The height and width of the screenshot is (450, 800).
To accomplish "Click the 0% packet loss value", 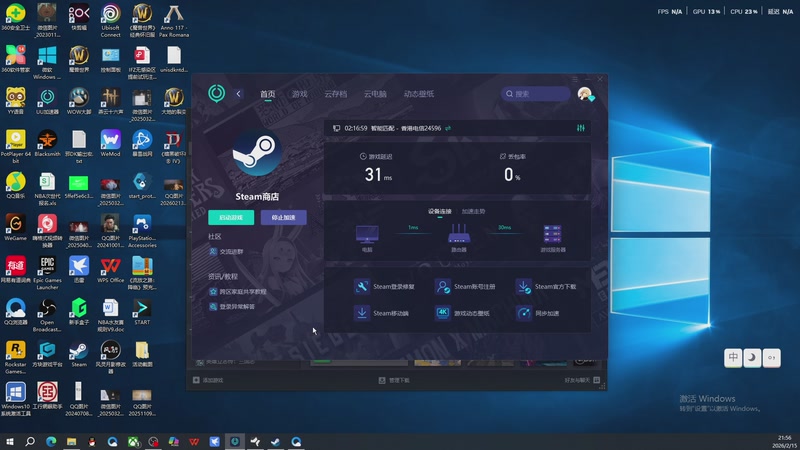I will pyautogui.click(x=512, y=175).
